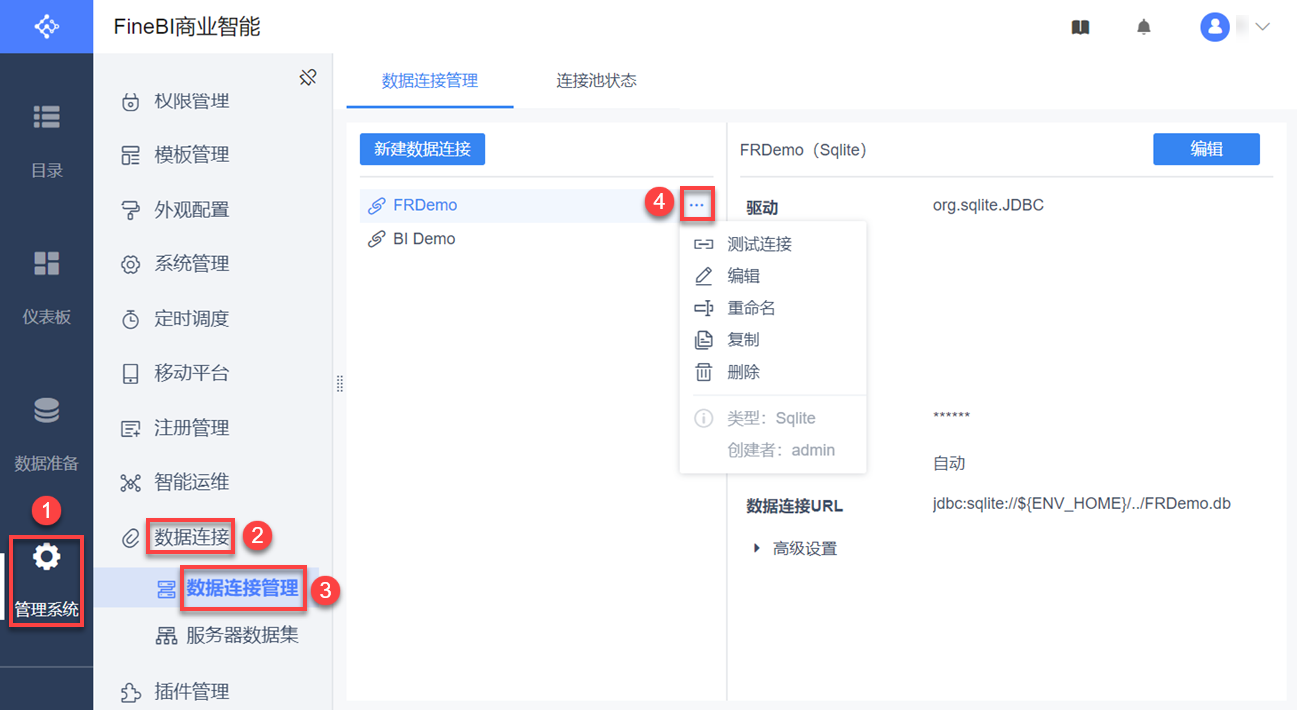The height and width of the screenshot is (710, 1297).
Task: Select 数据连接管理 submenu item
Action: coord(242,588)
